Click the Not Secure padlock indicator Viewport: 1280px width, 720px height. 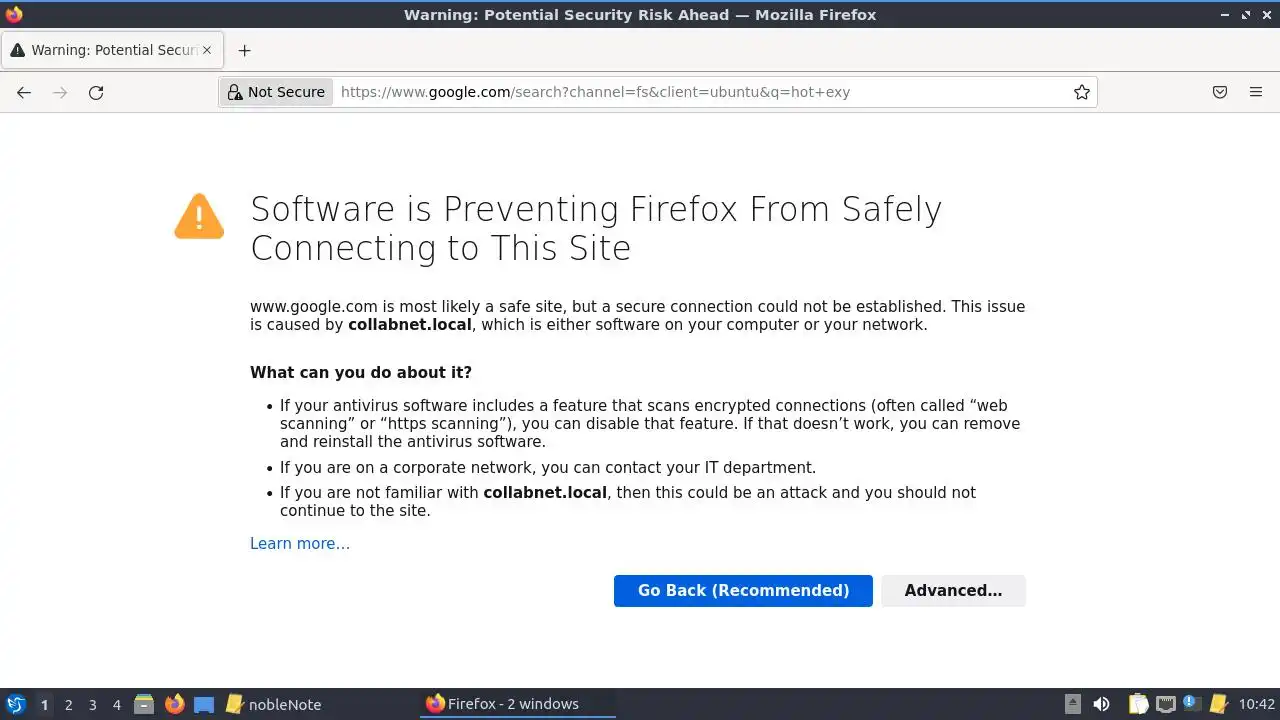[x=276, y=92]
